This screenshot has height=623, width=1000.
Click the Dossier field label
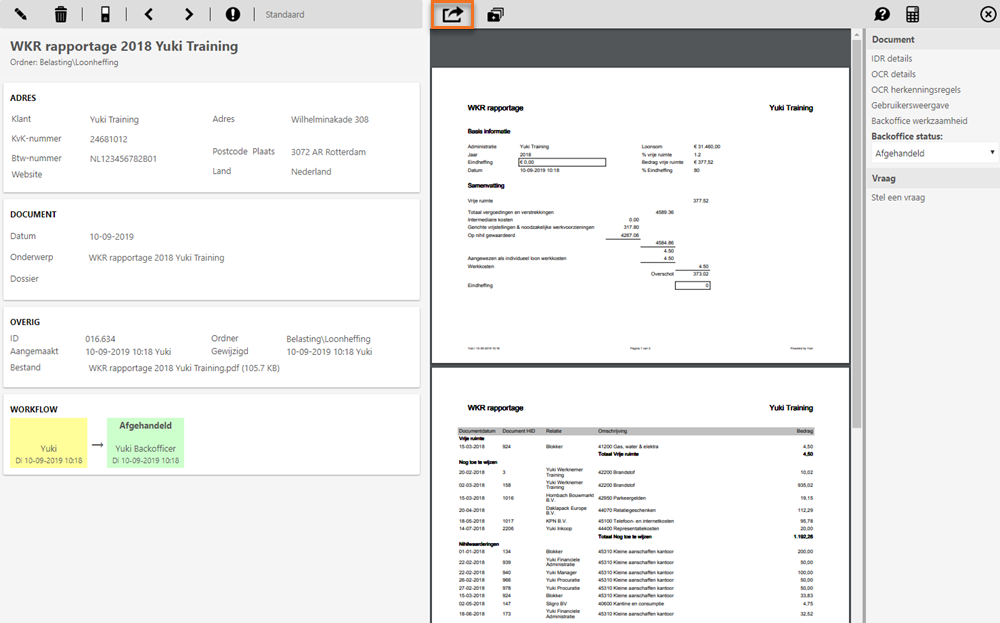tap(24, 279)
